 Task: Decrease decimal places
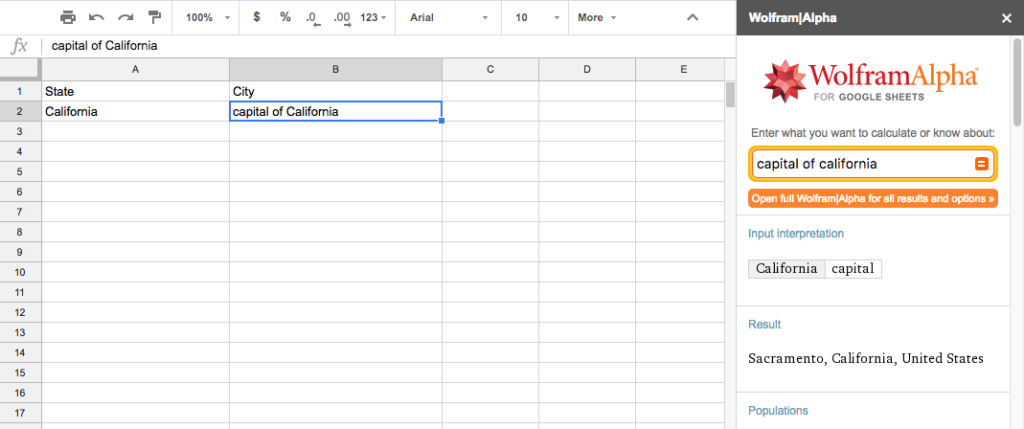[312, 17]
